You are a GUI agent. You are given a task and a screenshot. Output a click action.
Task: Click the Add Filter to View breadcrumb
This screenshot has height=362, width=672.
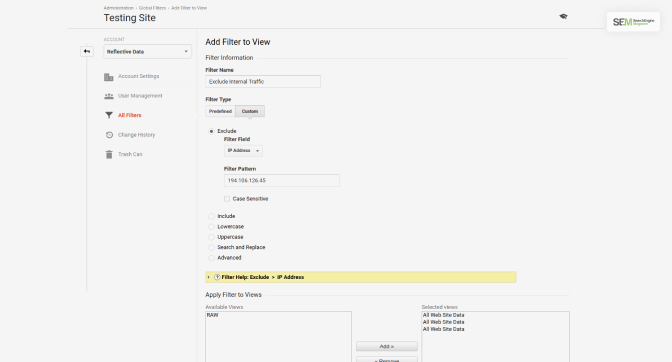tap(189, 8)
